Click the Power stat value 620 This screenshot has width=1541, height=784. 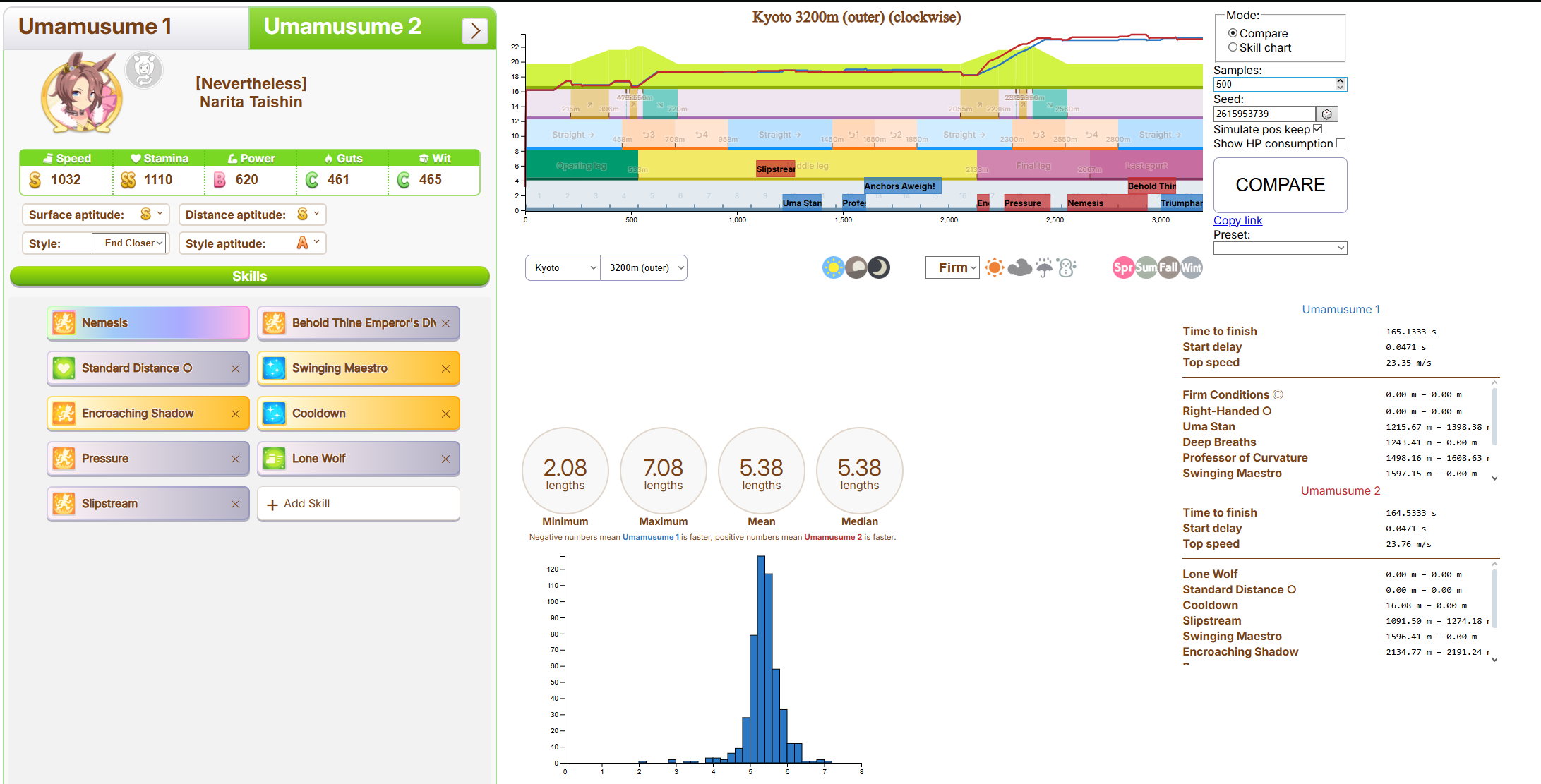pos(246,180)
